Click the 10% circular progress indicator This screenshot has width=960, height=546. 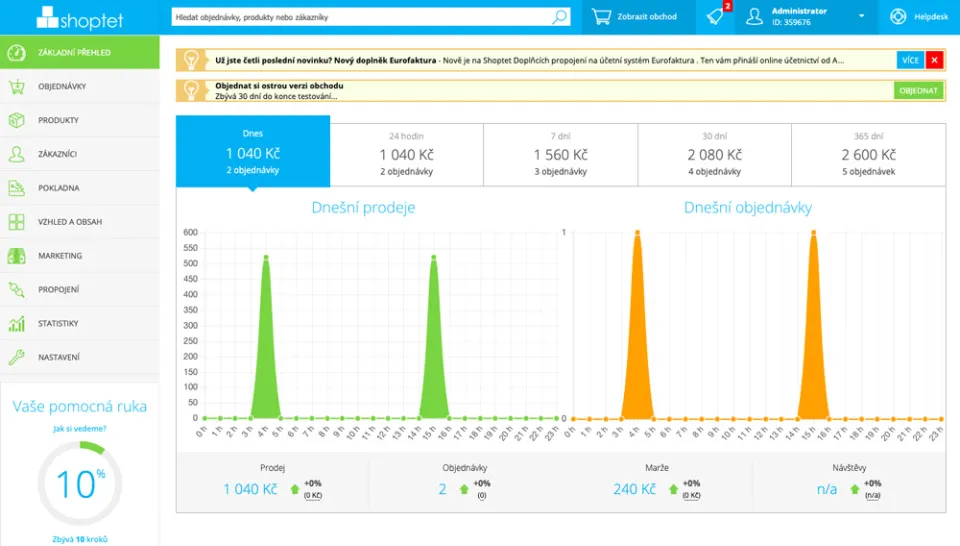click(x=80, y=484)
